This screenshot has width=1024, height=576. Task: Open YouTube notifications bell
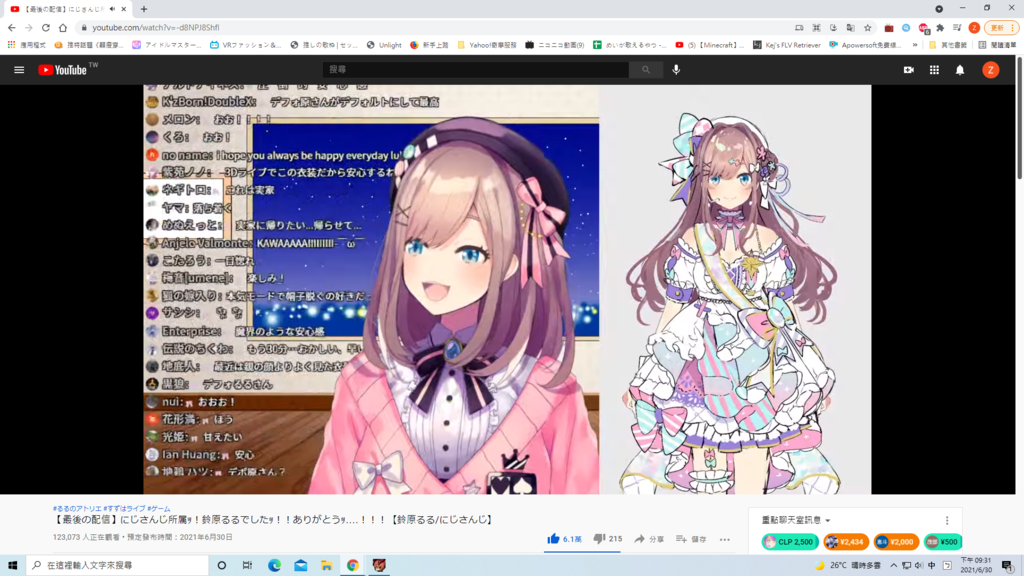click(960, 70)
